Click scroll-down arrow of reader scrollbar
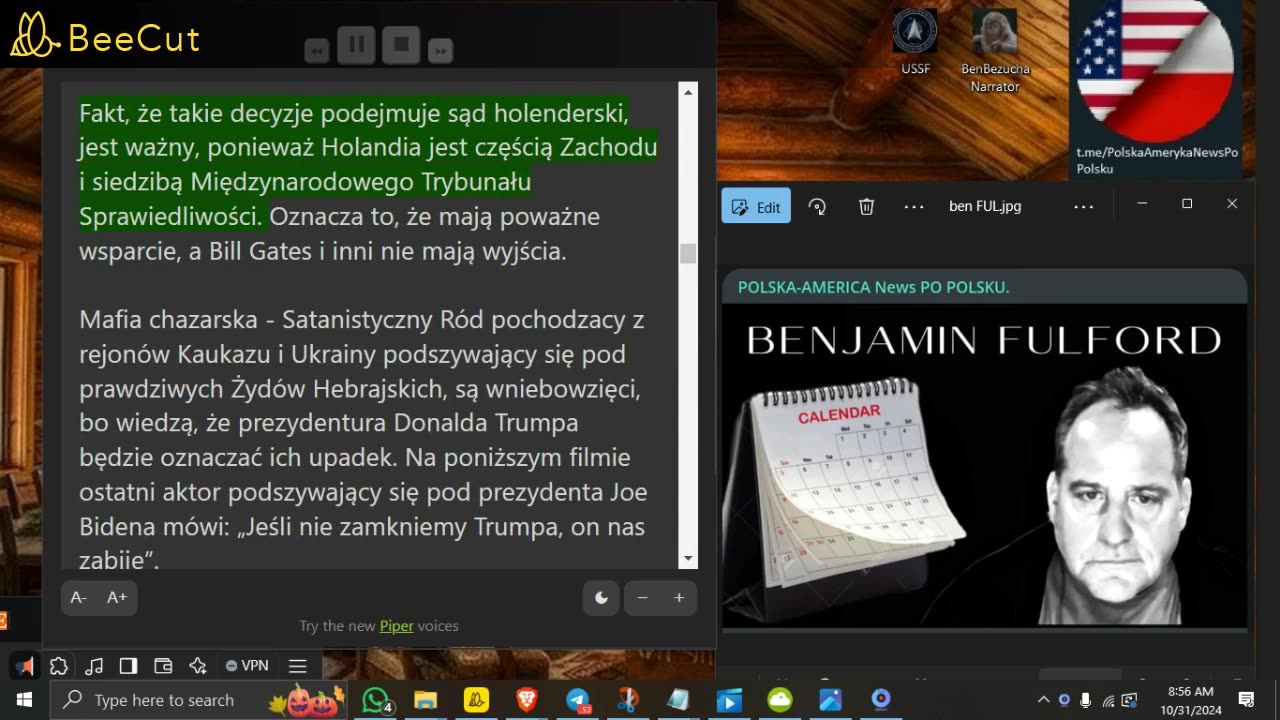1280x720 pixels. coord(688,558)
